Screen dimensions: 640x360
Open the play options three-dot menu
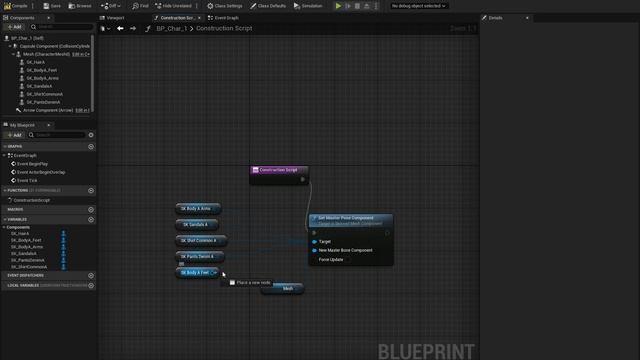376,6
